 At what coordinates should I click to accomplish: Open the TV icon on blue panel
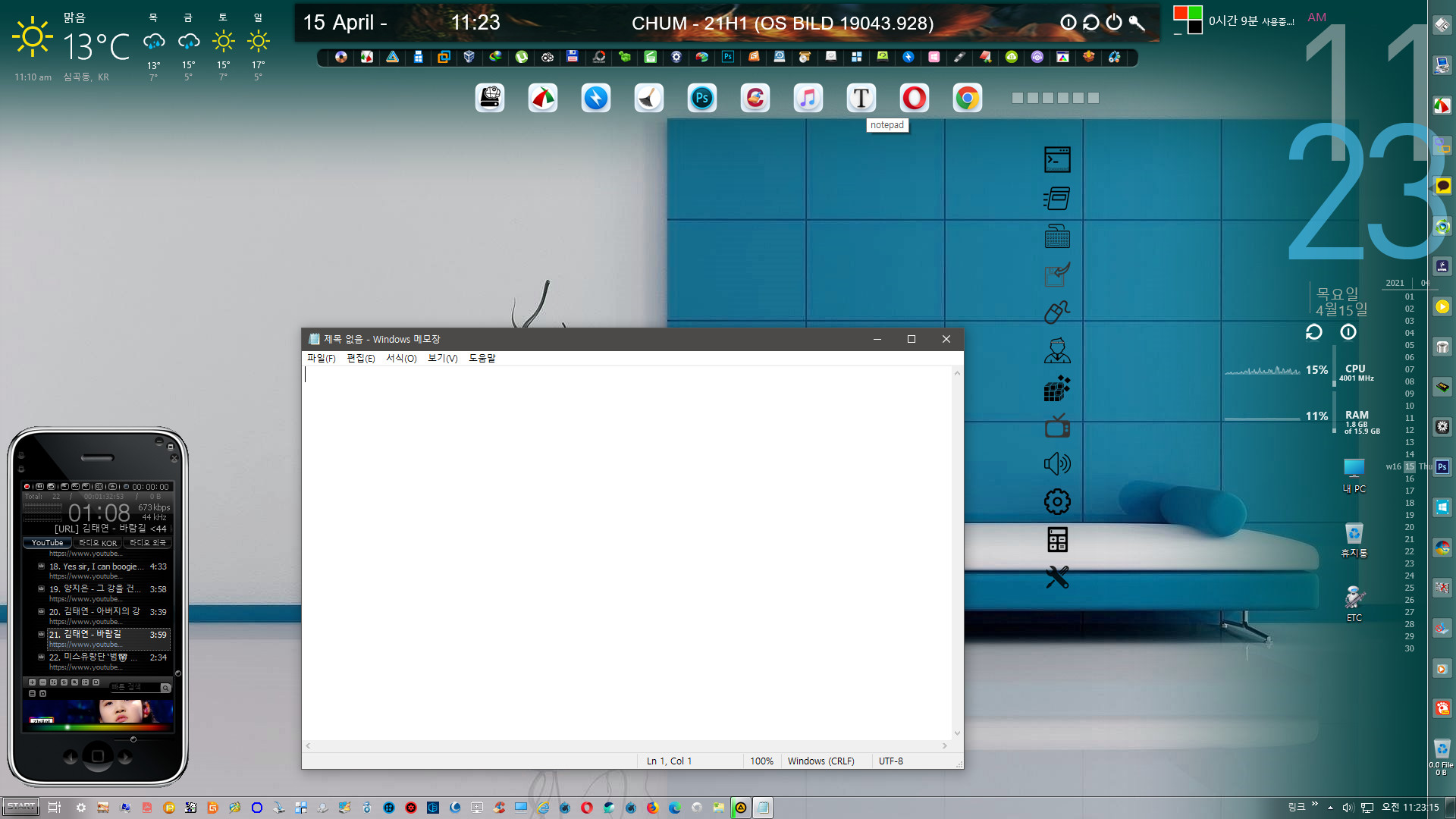(x=1057, y=426)
